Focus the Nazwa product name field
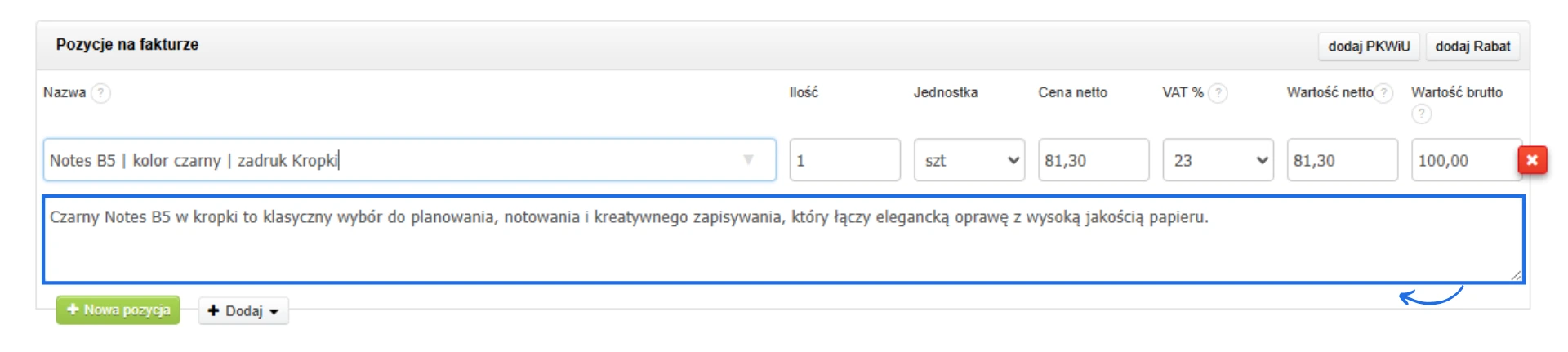Viewport: 1568px width, 352px height. (392, 160)
